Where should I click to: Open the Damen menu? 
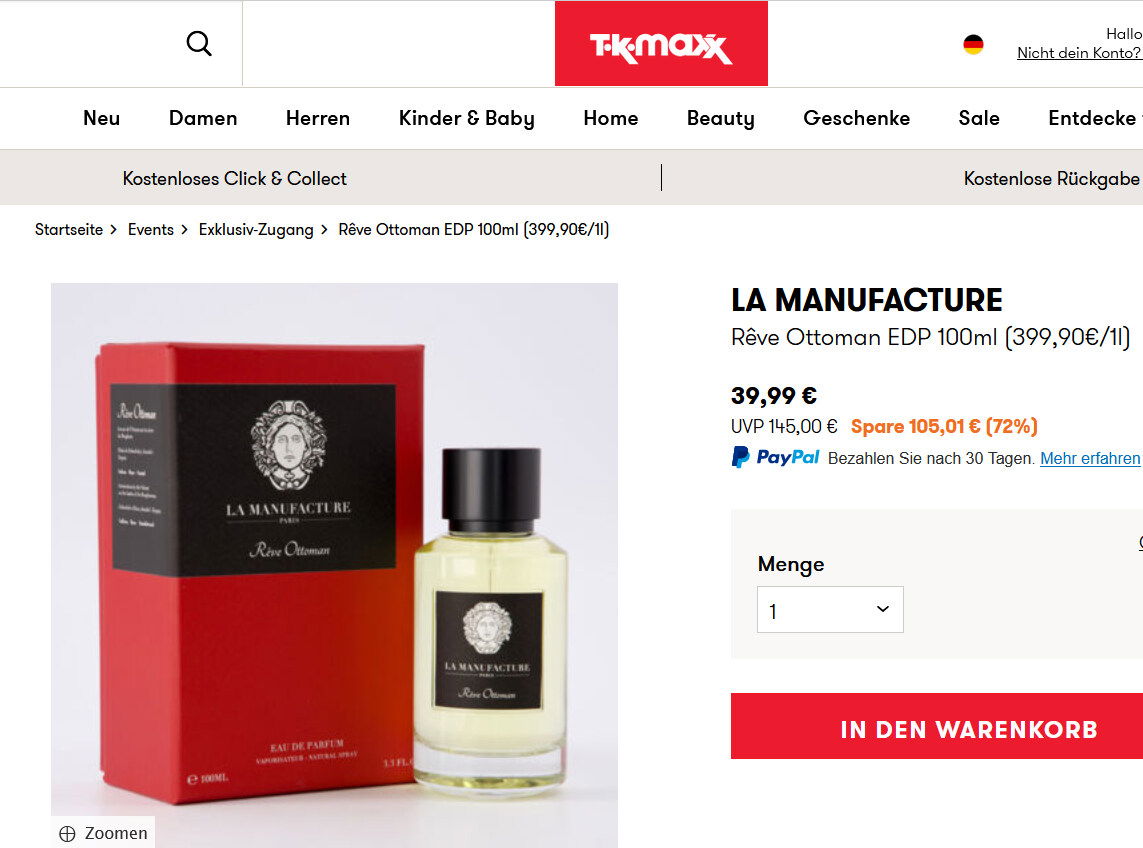[203, 118]
